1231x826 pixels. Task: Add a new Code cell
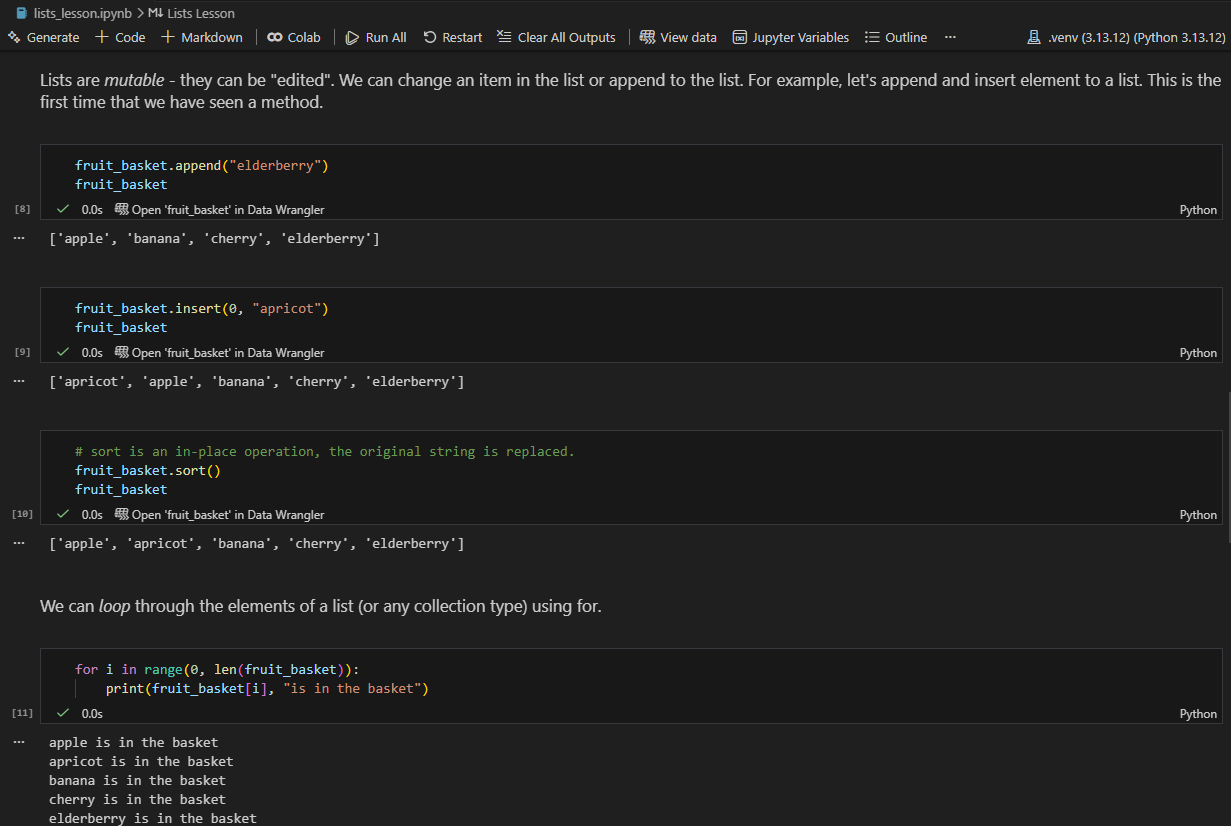120,37
